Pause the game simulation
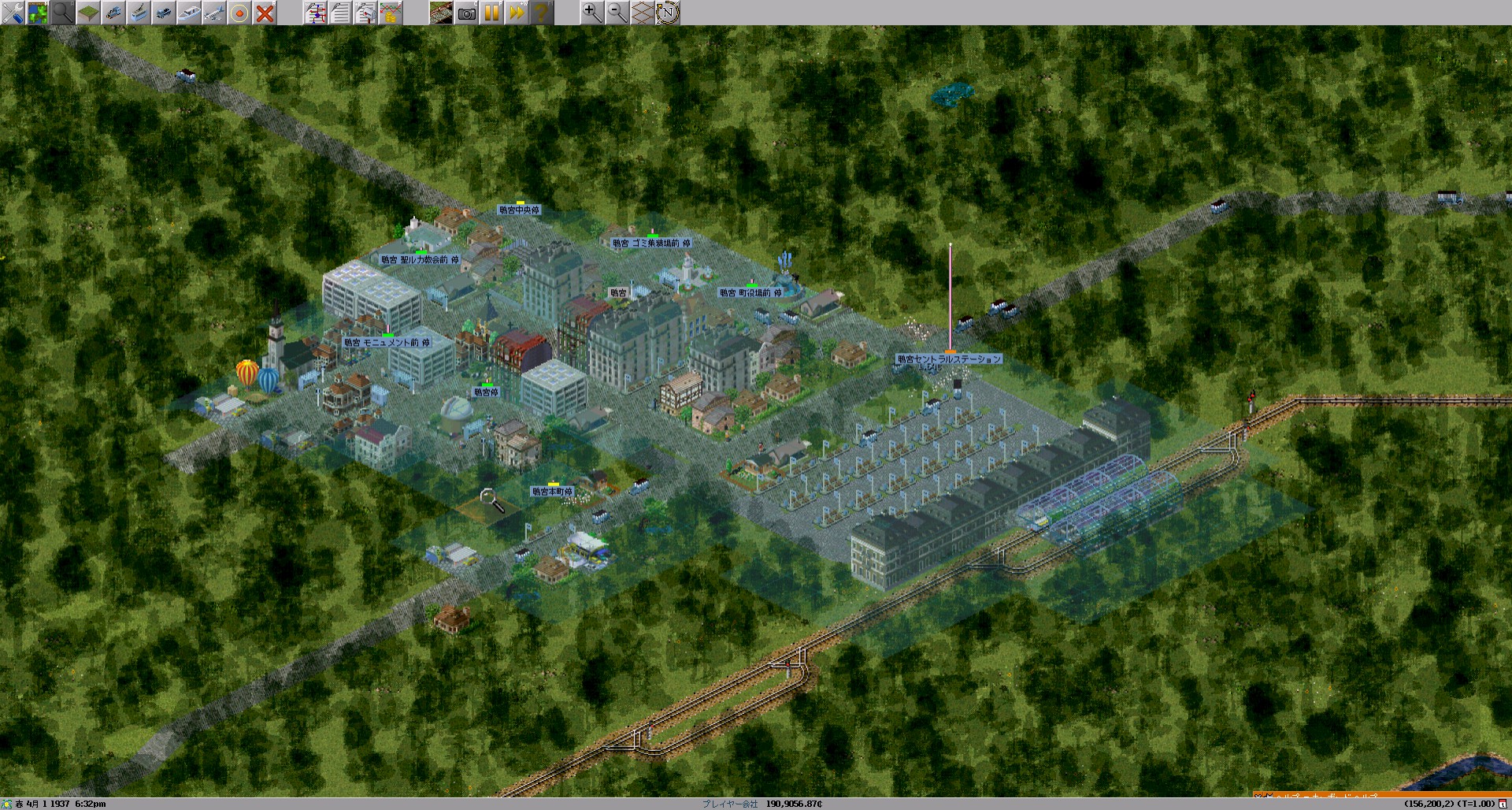 coord(491,13)
